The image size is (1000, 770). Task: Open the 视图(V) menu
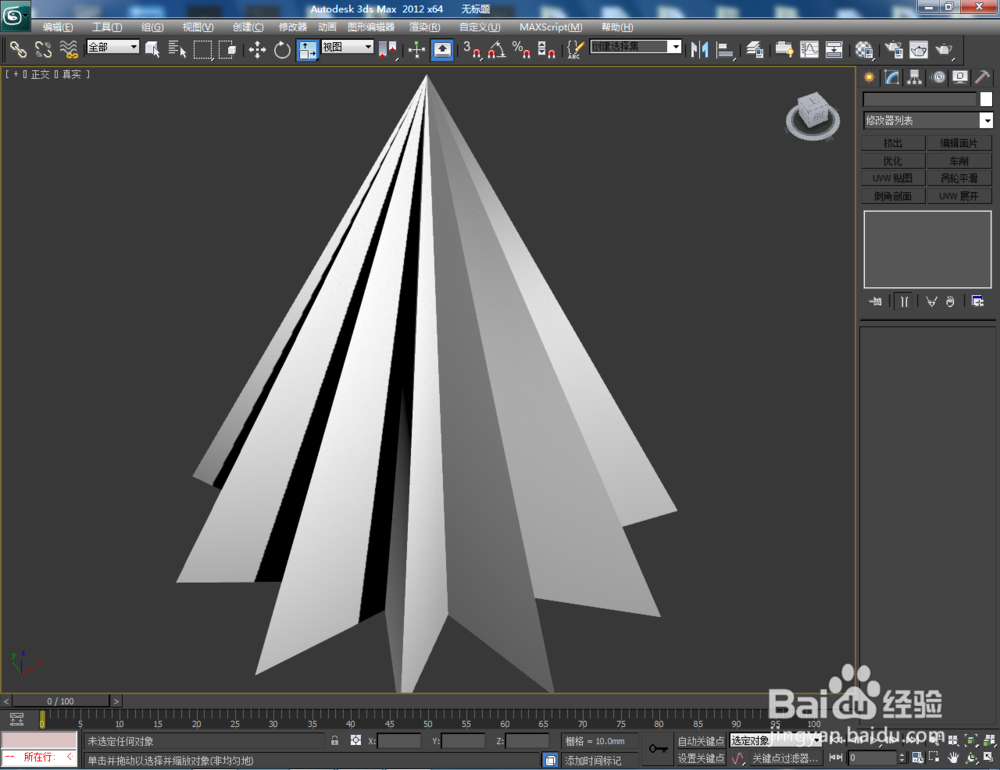198,27
